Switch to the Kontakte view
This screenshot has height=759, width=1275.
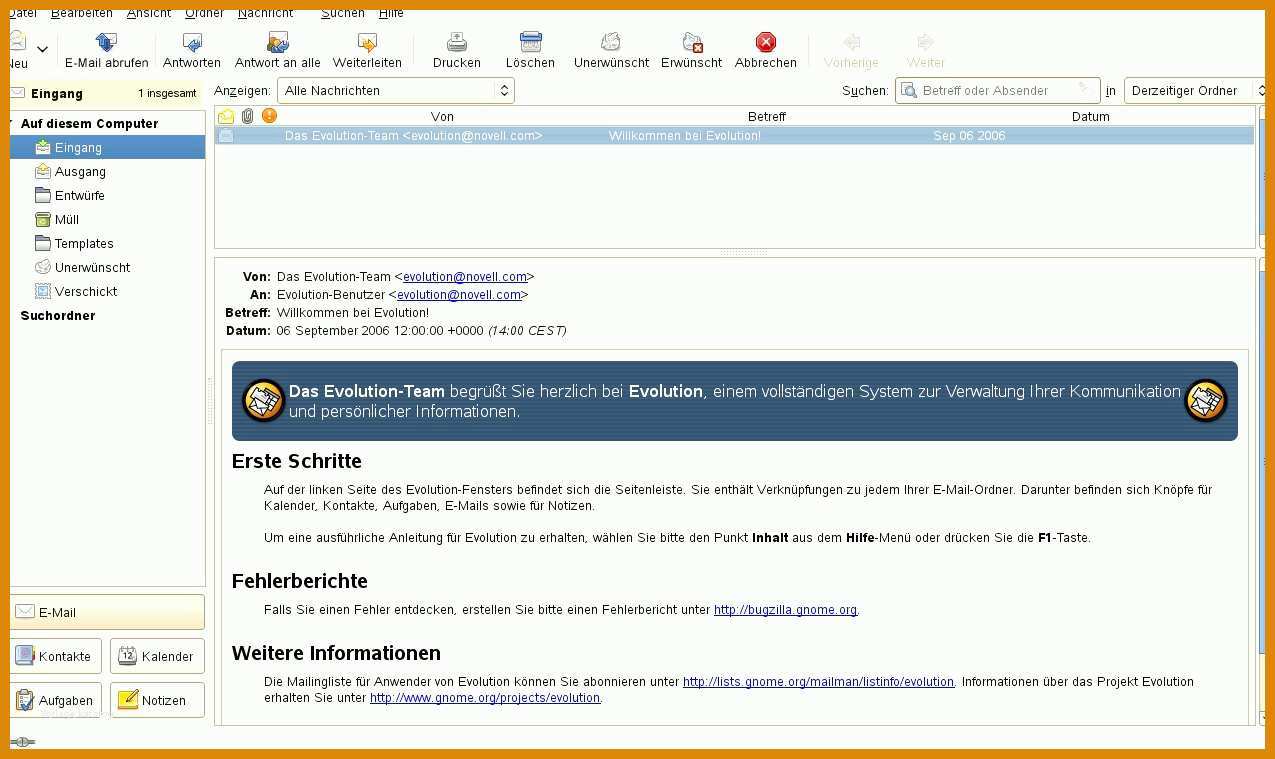[56, 656]
